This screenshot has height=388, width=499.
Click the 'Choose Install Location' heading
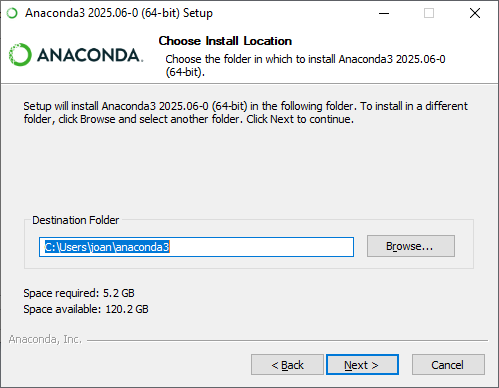pos(225,41)
